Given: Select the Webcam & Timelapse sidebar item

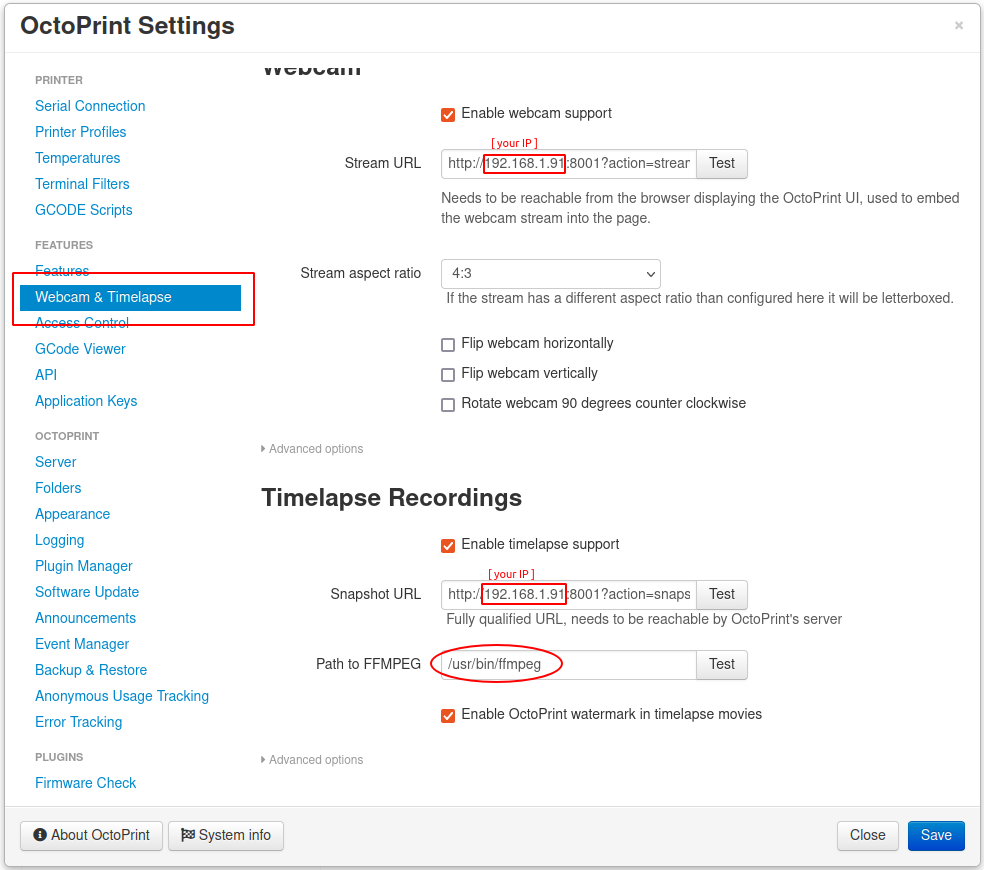Looking at the screenshot, I should click(131, 298).
